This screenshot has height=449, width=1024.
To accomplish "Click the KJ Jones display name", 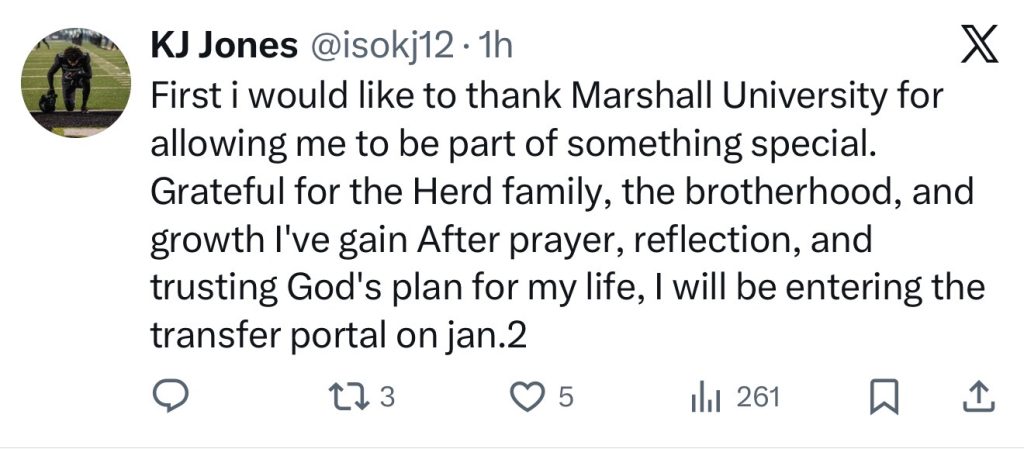I will click(223, 45).
